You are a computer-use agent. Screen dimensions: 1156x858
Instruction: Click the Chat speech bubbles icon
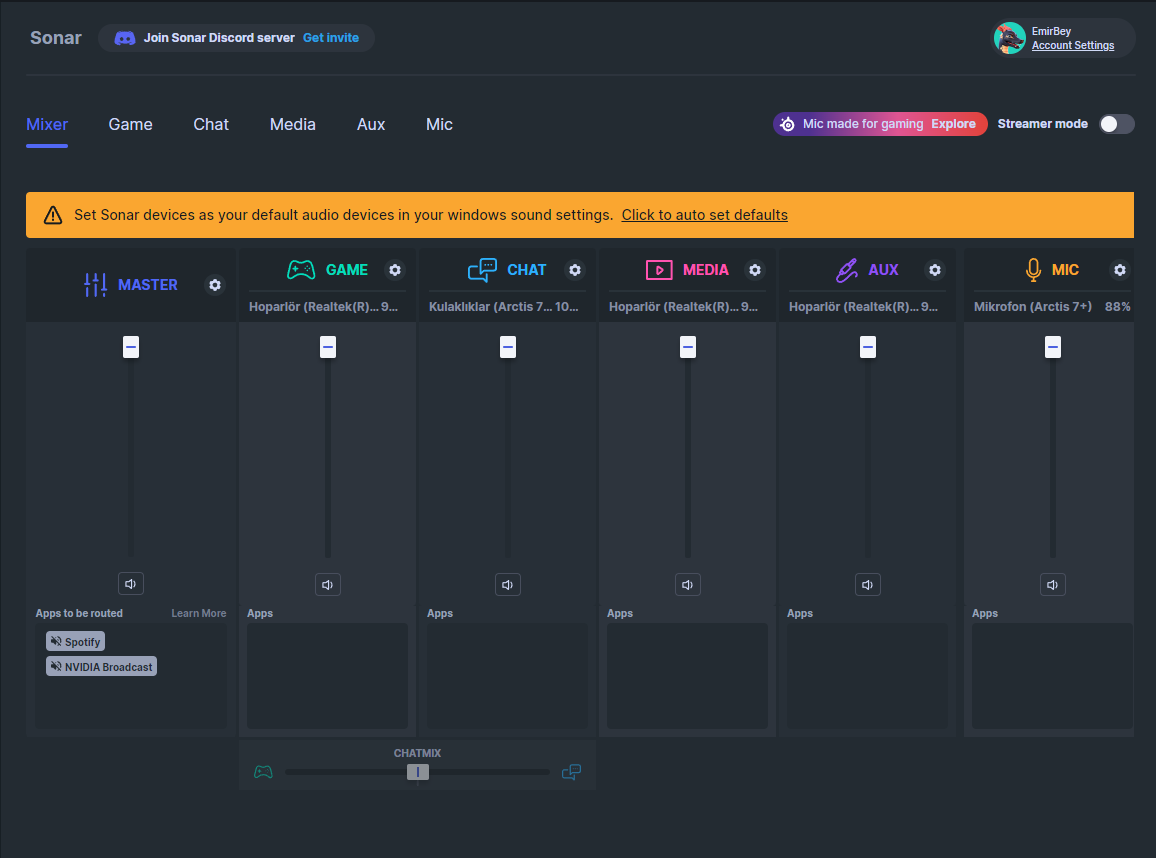[x=482, y=270]
